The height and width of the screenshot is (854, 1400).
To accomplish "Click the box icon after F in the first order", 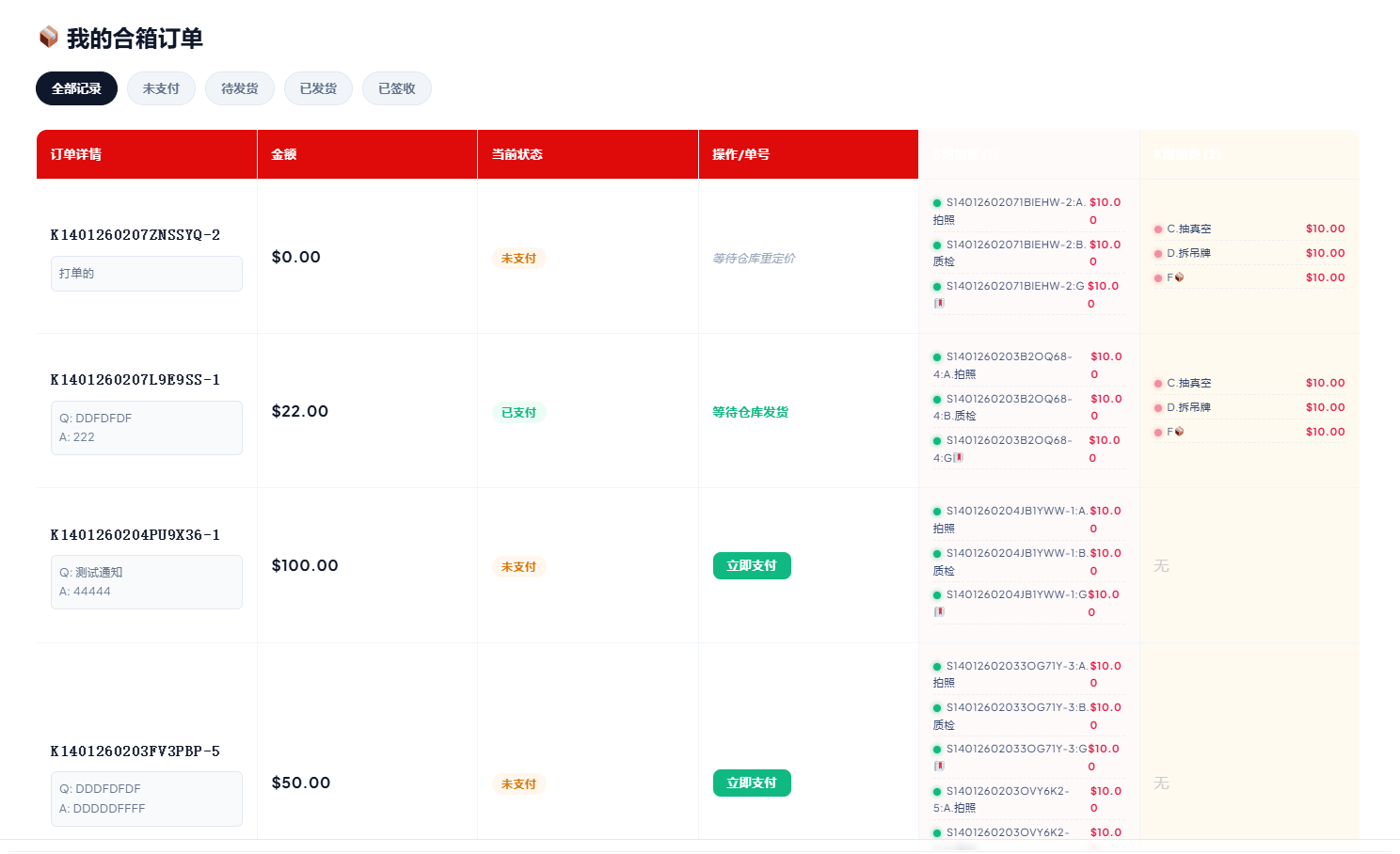I will (1179, 277).
